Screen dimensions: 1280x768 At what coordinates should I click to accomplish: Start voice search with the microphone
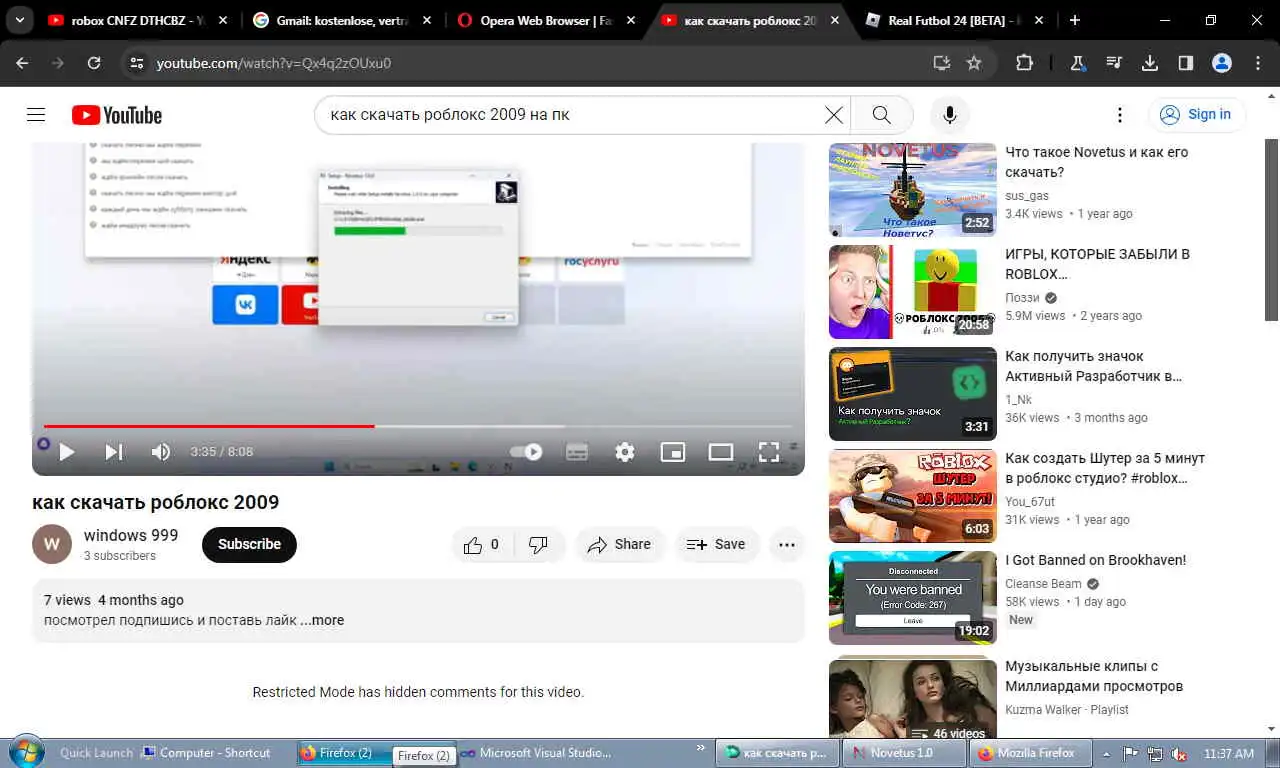[950, 115]
